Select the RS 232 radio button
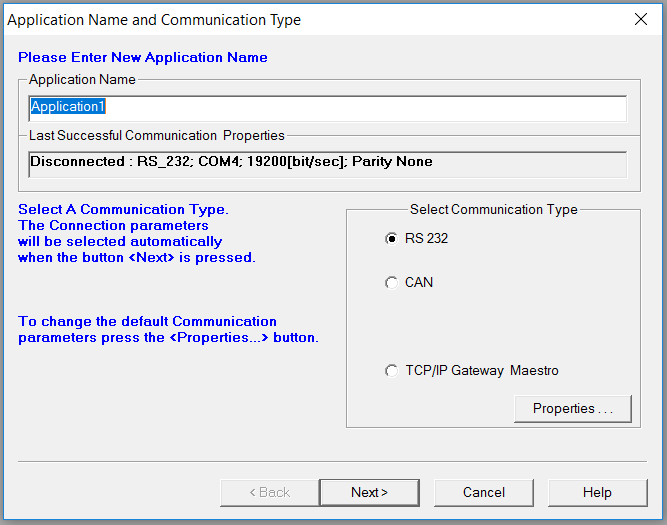The width and height of the screenshot is (667, 525). pos(391,239)
